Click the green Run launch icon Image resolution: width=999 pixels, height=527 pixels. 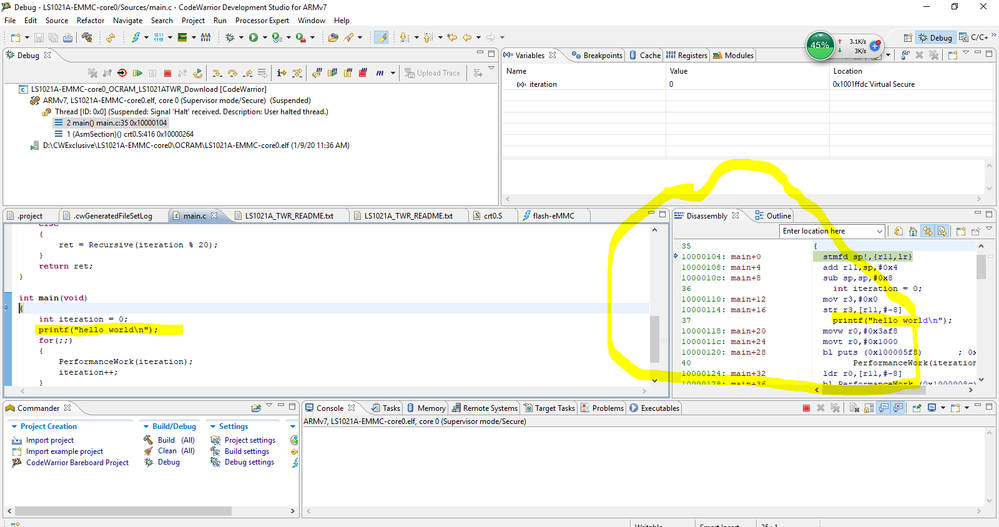253,38
